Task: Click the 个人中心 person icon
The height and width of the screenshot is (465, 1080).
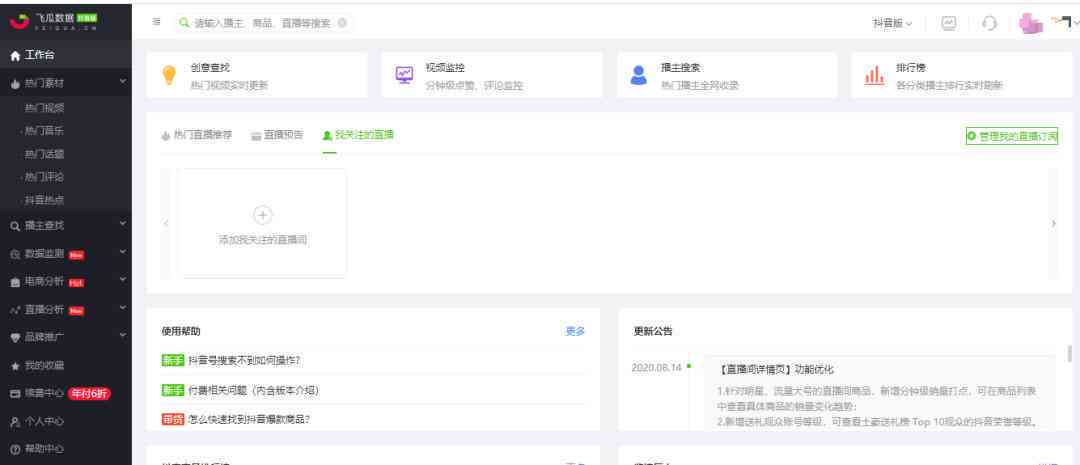Action: pos(15,422)
